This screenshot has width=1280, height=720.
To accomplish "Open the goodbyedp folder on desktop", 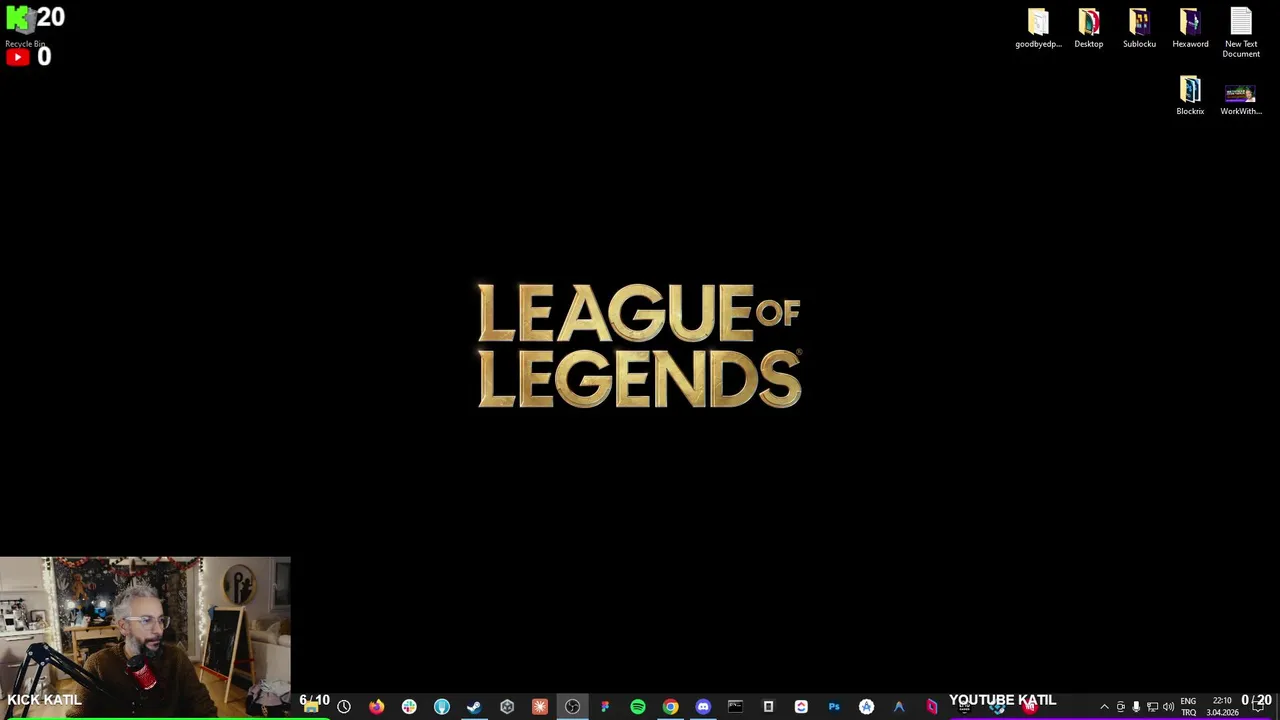I will (1038, 29).
